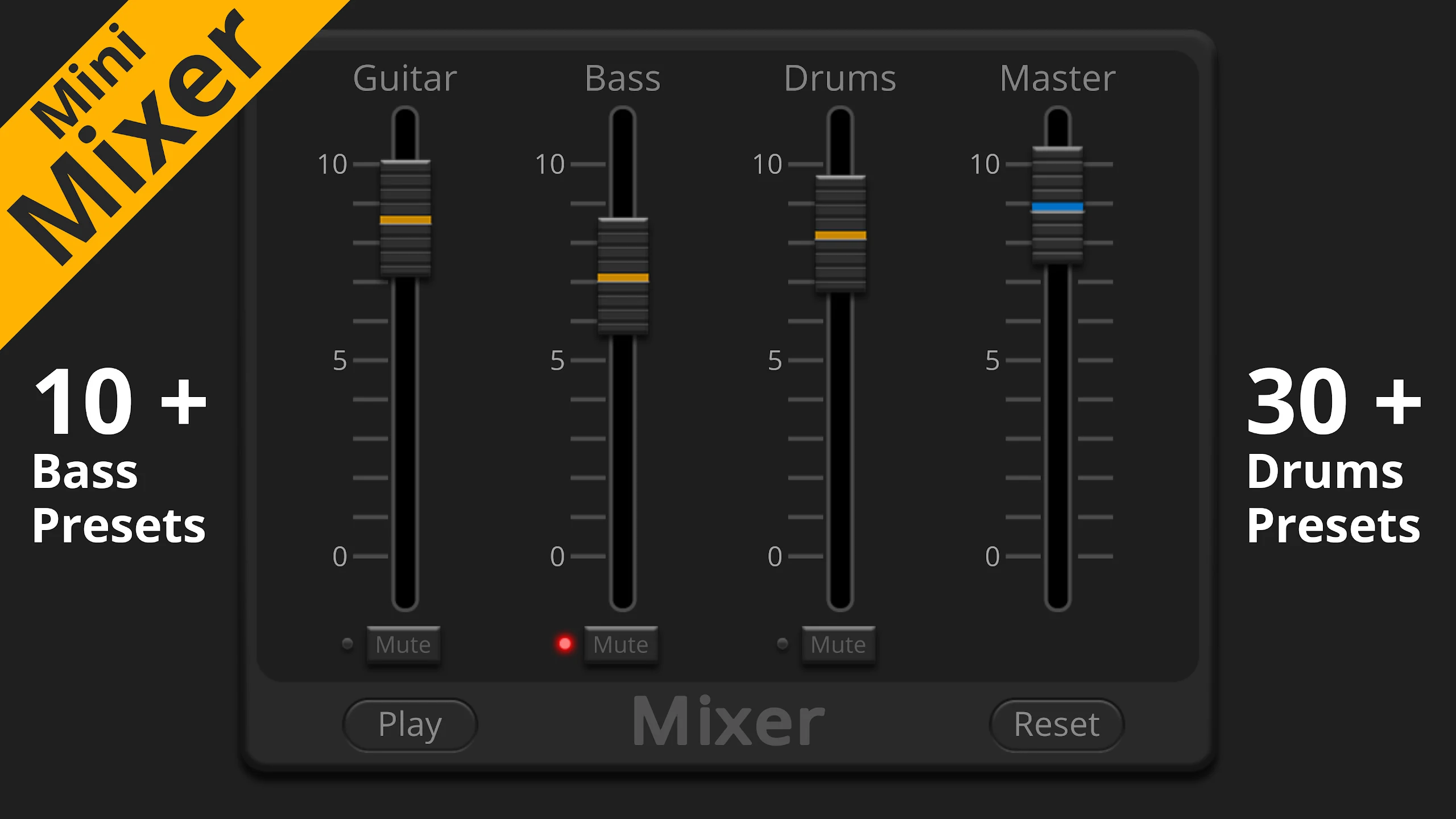Image resolution: width=1456 pixels, height=819 pixels.
Task: Click the Drums fader knob
Action: pos(841,234)
